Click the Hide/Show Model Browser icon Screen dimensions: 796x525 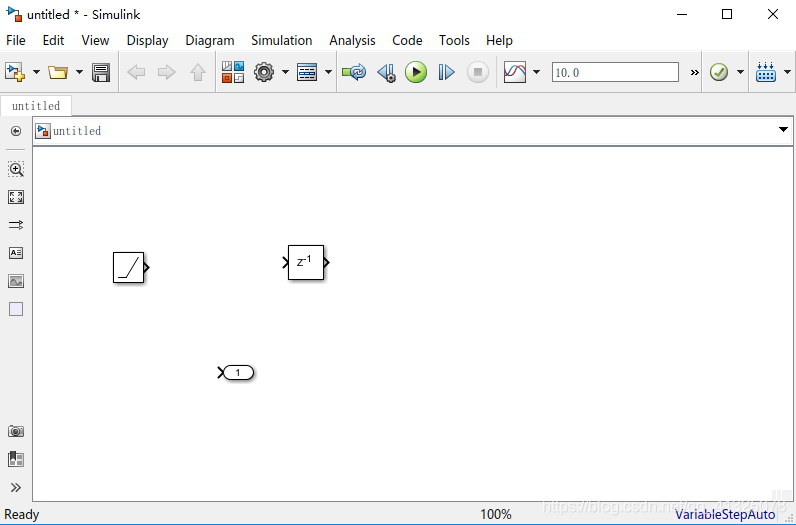[16, 132]
